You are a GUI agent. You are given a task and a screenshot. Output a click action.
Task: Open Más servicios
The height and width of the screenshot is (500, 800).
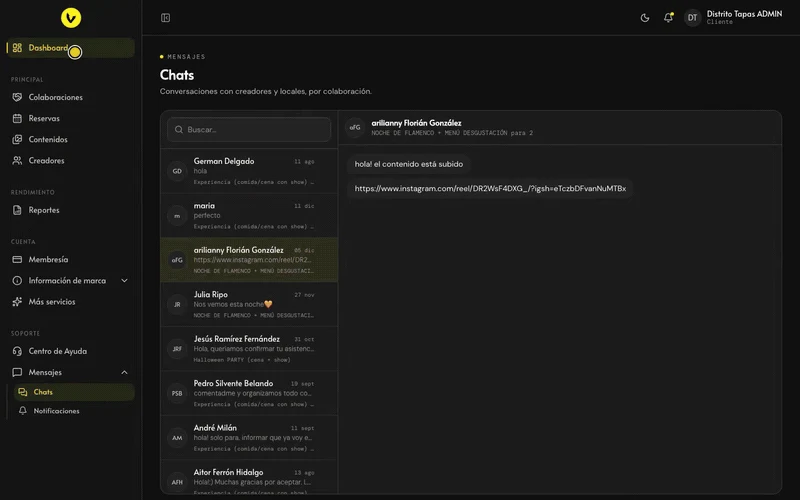click(52, 302)
